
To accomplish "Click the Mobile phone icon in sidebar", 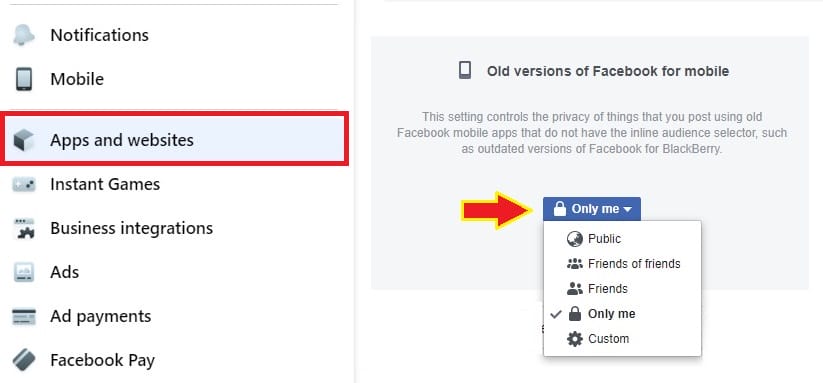I will (x=24, y=79).
